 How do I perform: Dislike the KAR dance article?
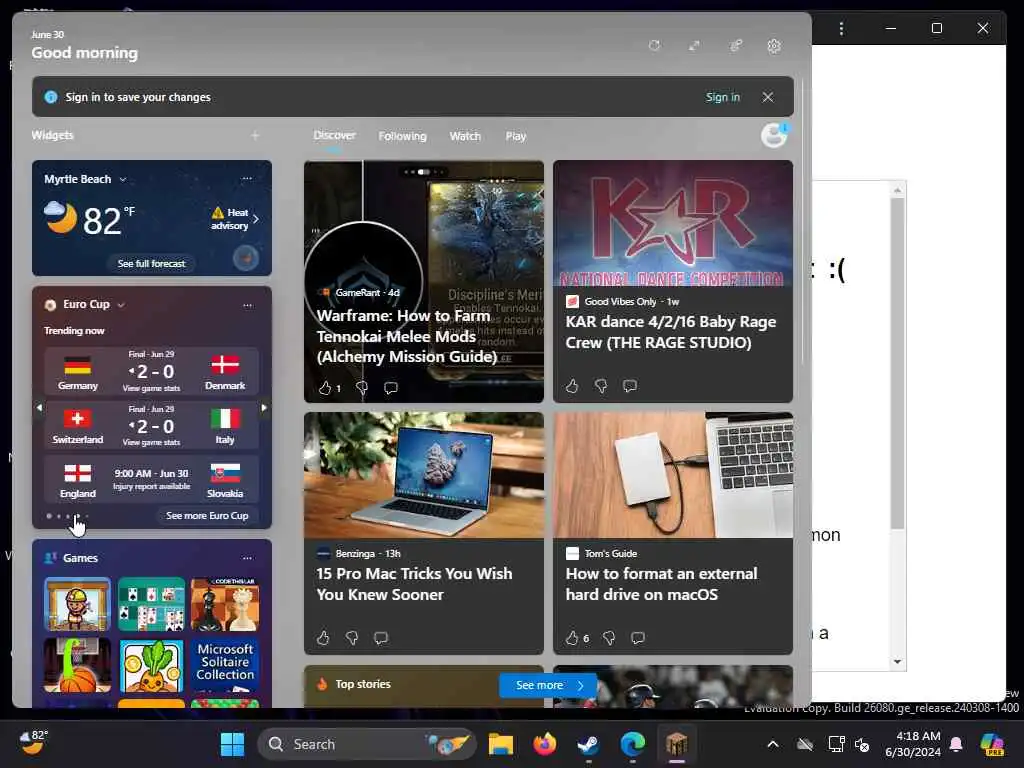click(x=601, y=386)
